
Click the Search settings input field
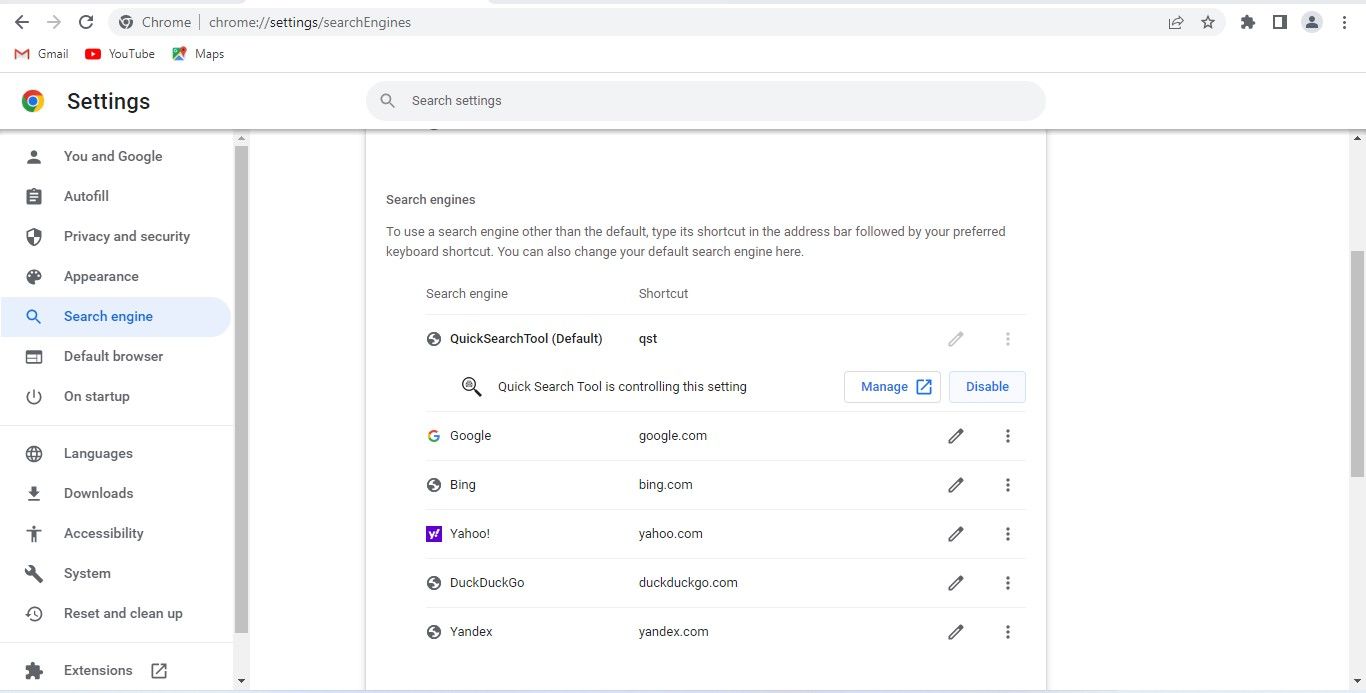705,101
